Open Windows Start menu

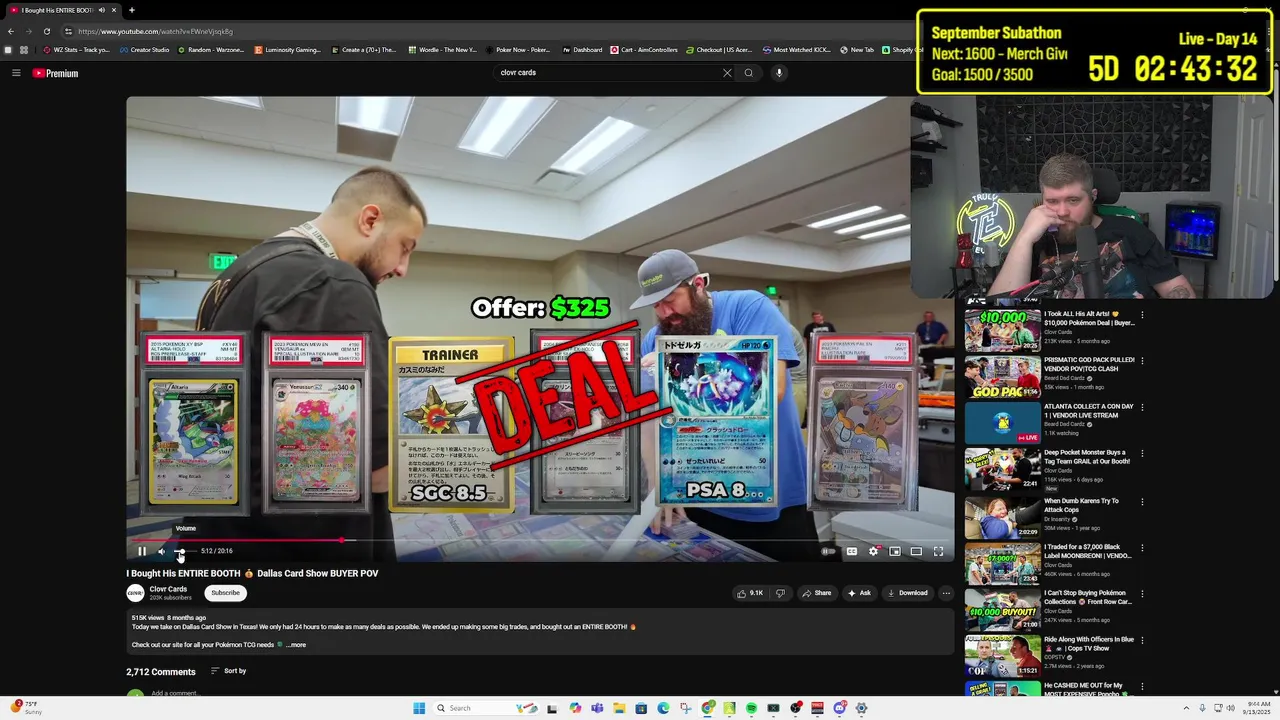(x=418, y=708)
